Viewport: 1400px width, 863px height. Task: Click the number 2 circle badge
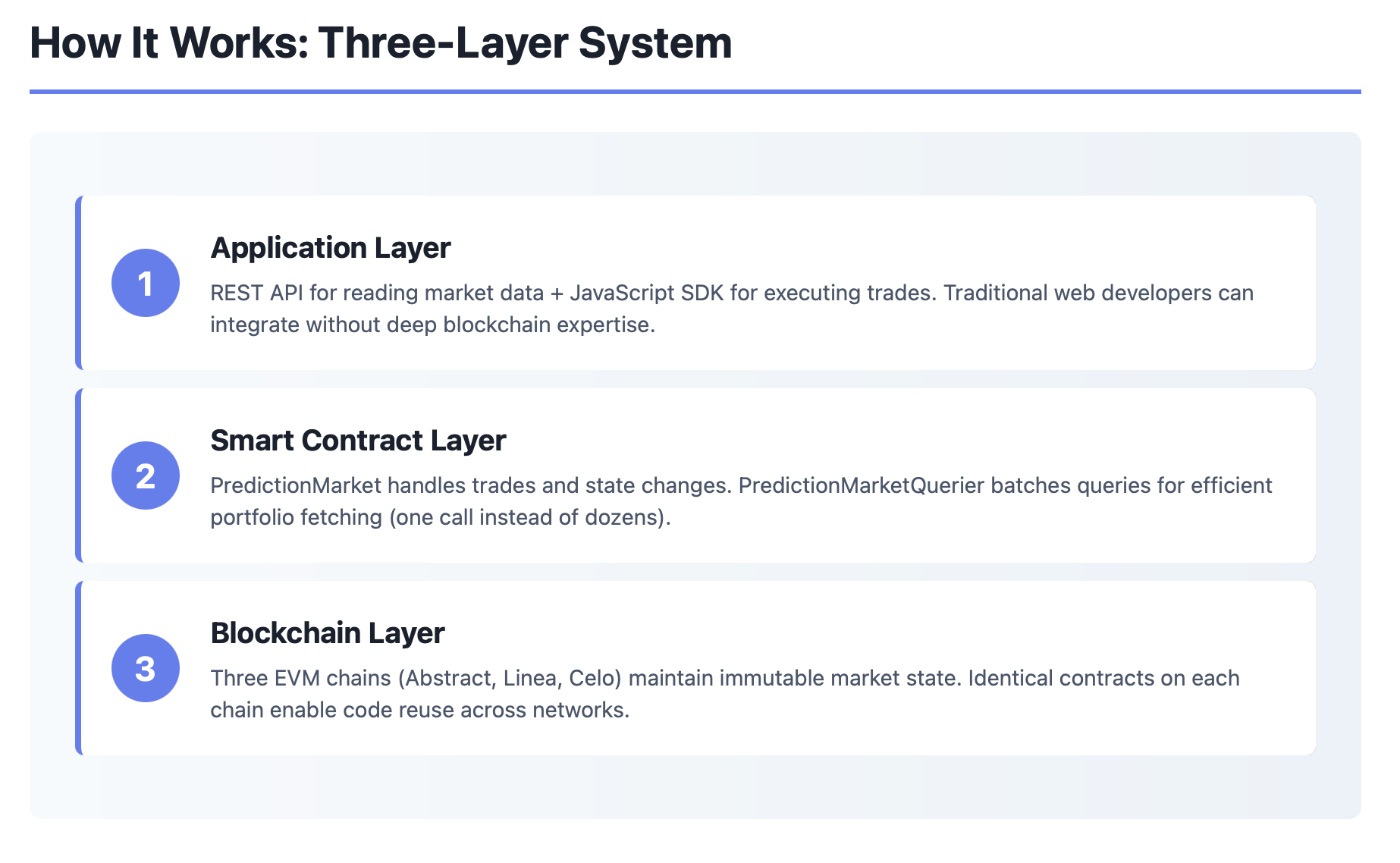click(x=145, y=476)
